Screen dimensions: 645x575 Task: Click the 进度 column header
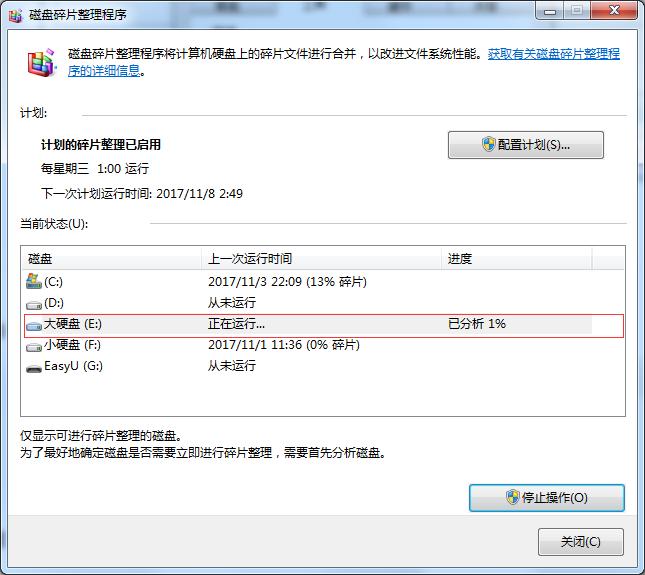[x=515, y=259]
